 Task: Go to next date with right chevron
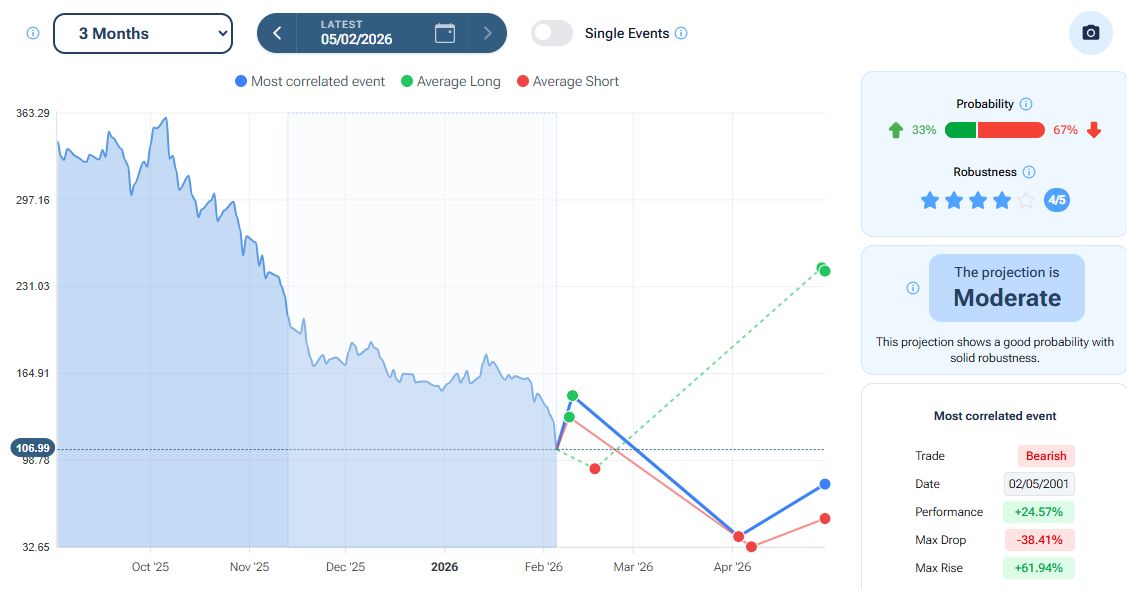click(488, 33)
